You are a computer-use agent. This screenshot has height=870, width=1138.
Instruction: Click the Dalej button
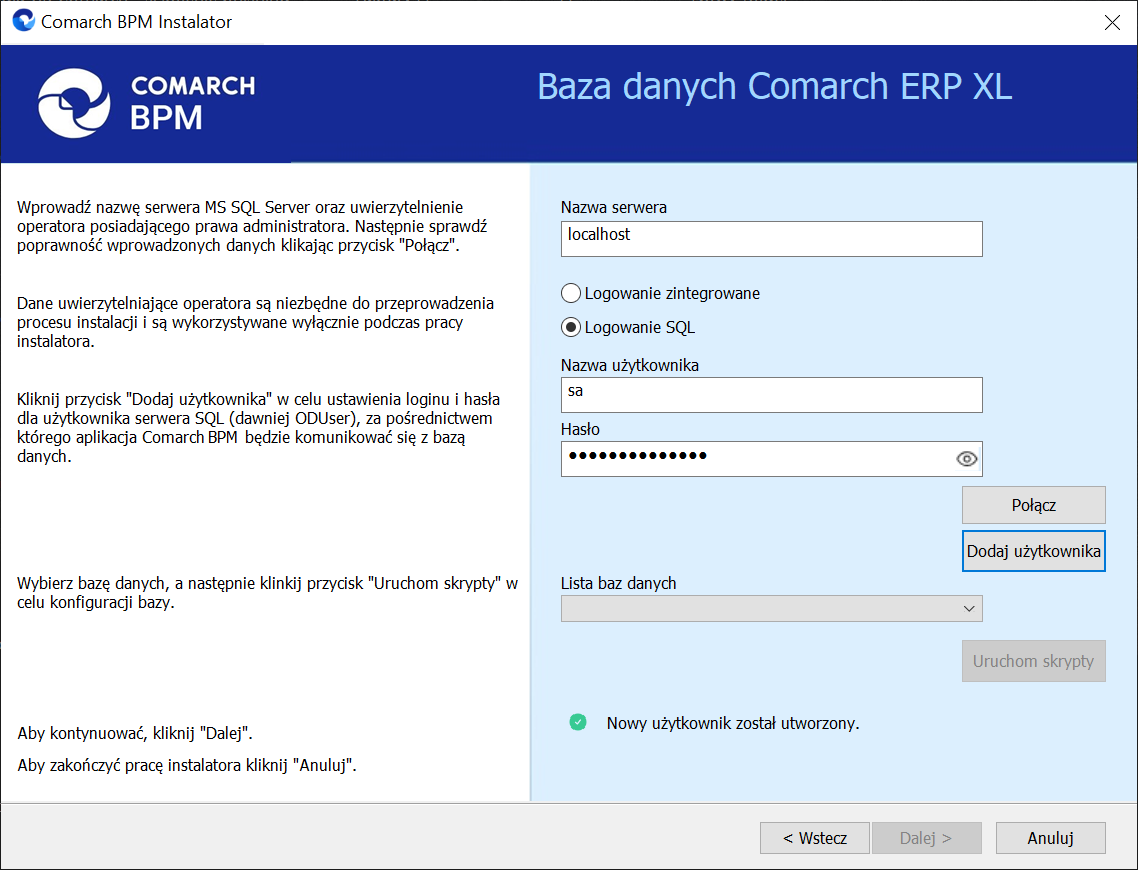tap(926, 838)
